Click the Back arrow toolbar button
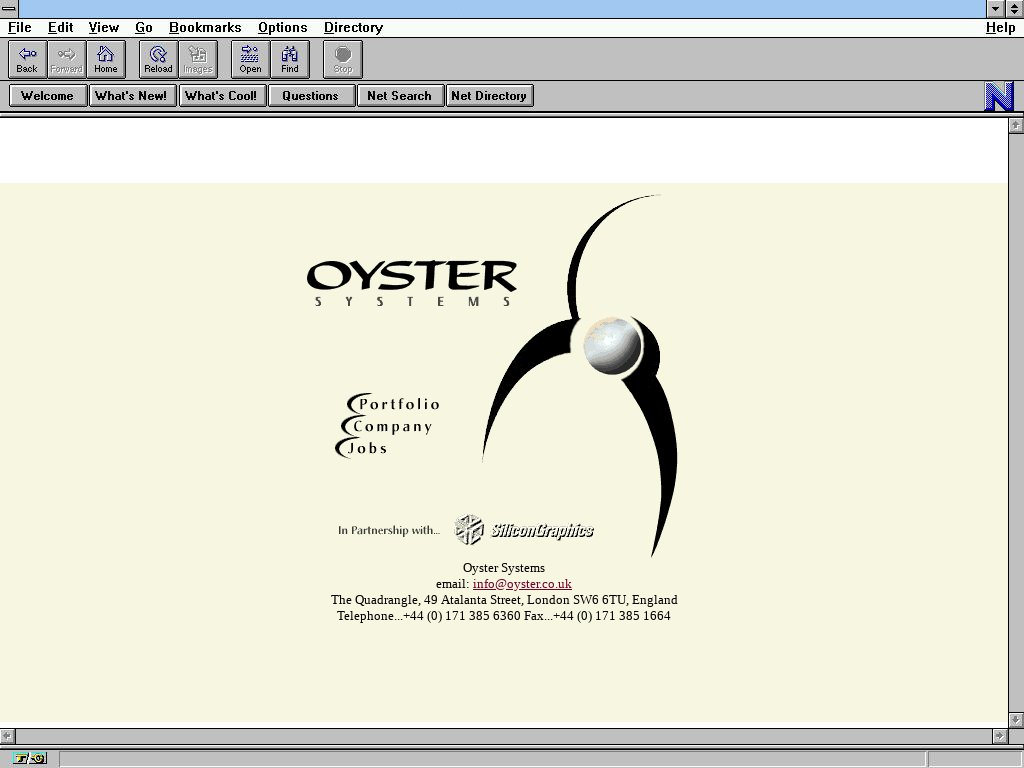 point(27,59)
